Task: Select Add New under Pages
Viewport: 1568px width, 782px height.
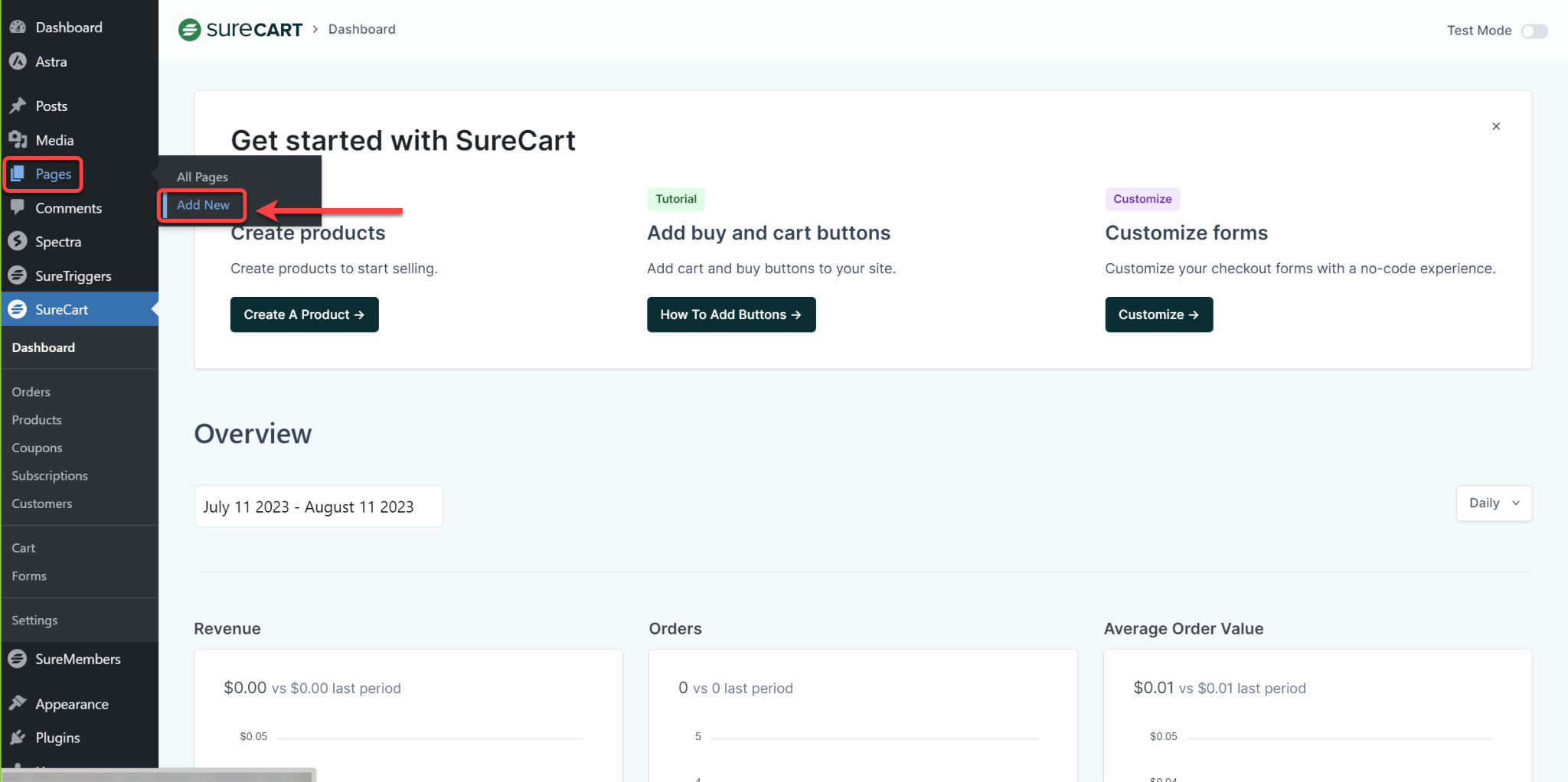Action: click(x=202, y=205)
